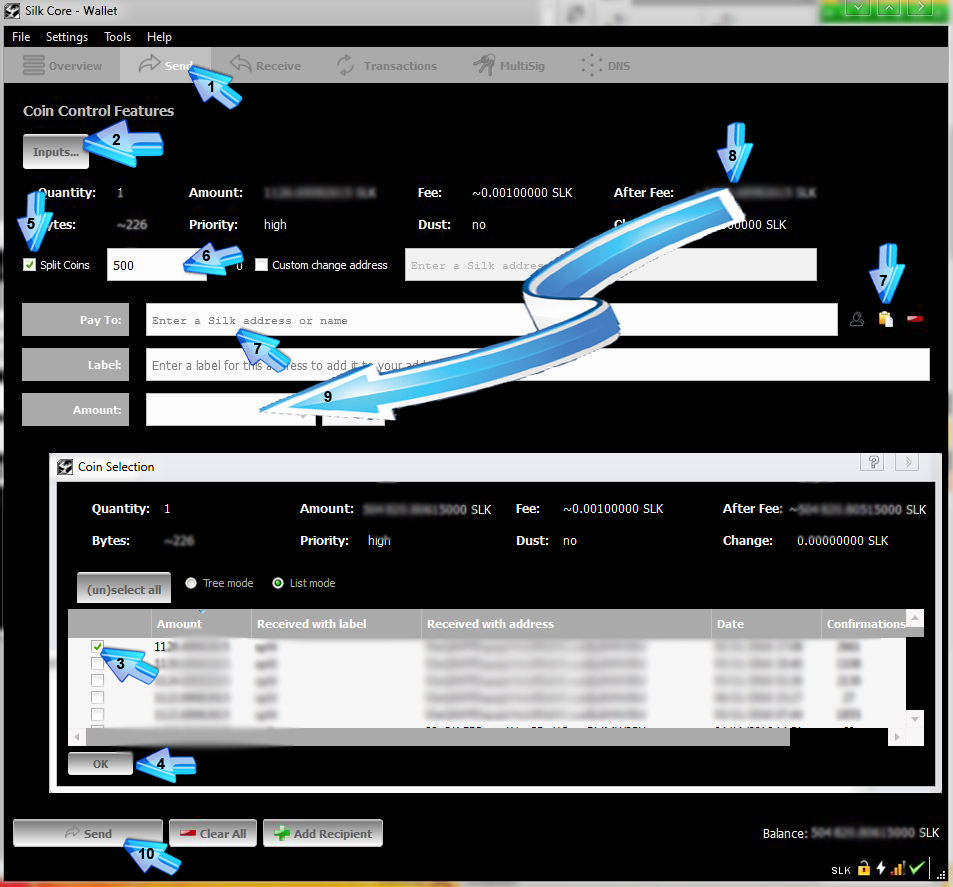Click the custom change Silk address field
The height and width of the screenshot is (887, 953).
[x=610, y=264]
